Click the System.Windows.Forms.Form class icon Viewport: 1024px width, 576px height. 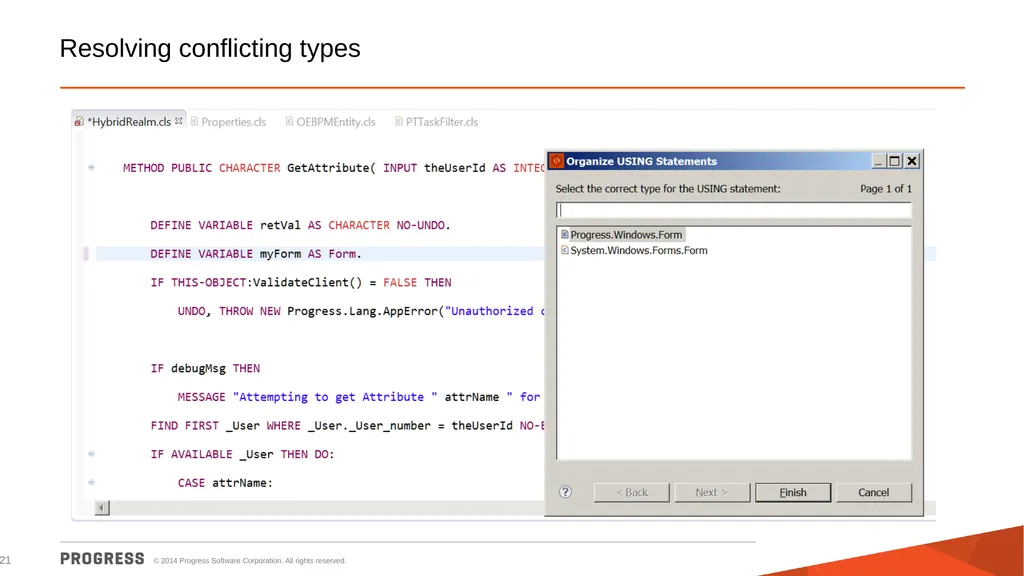tap(564, 250)
